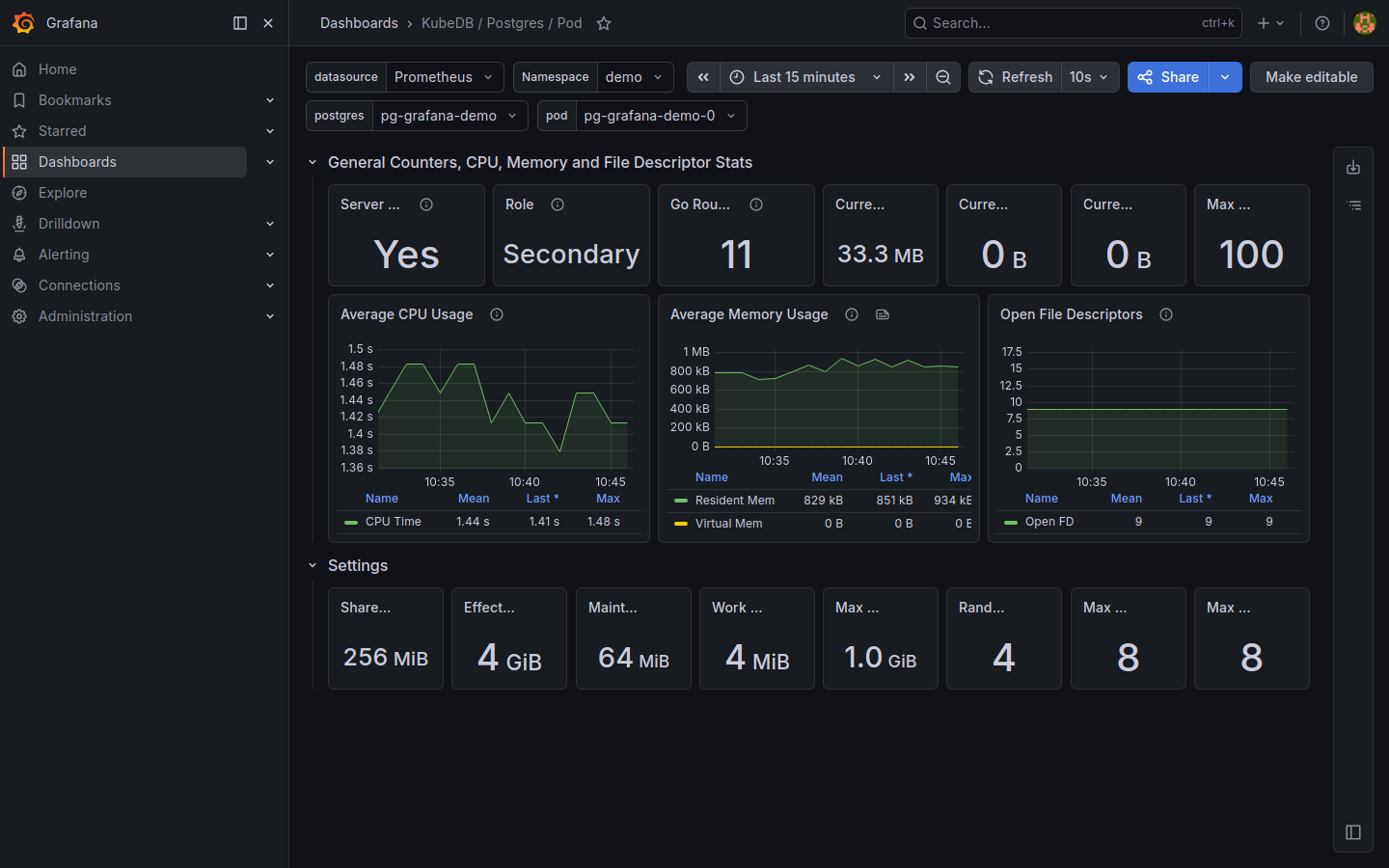Viewport: 1389px width, 868px height.
Task: Click the Virtual Mem yellow swatch
Action: 681,524
